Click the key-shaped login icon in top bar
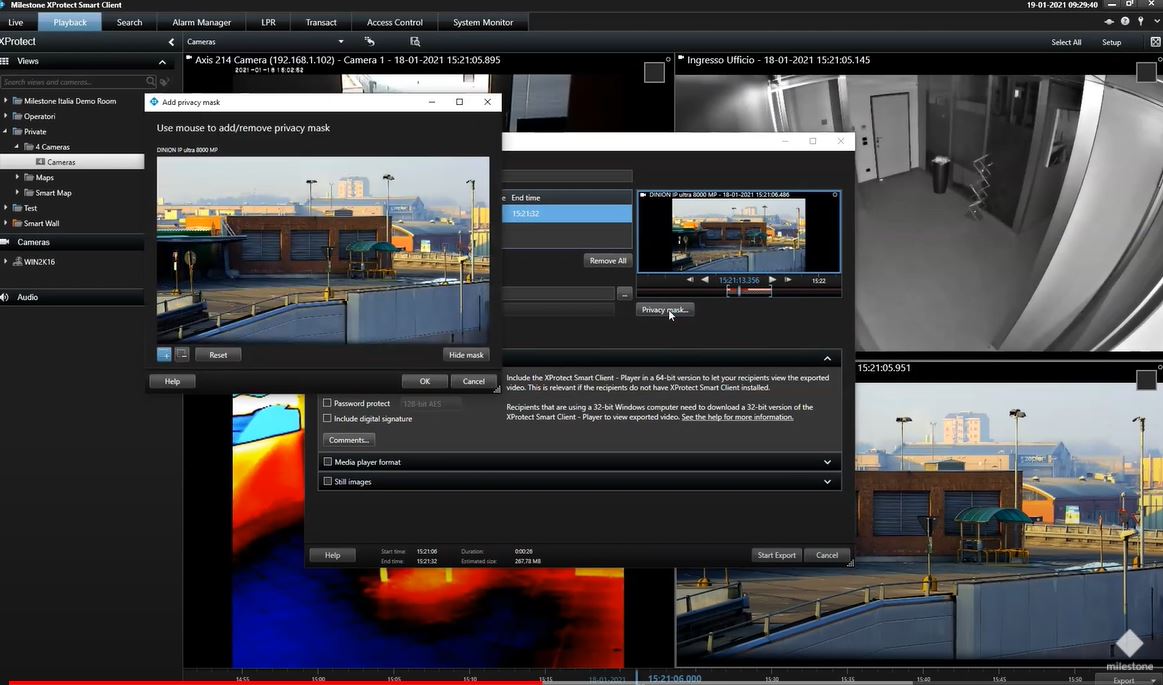This screenshot has height=685, width=1163. [1140, 22]
